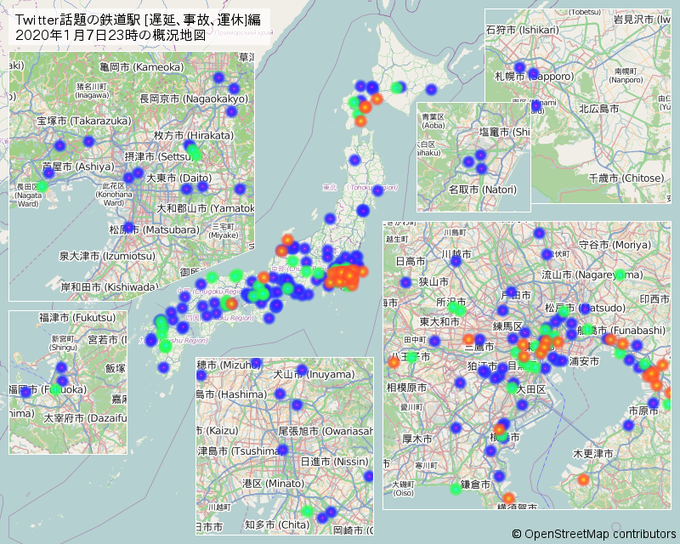Click the 猪名川町 (Inagawa) label
This screenshot has height=544, width=680.
(93, 91)
